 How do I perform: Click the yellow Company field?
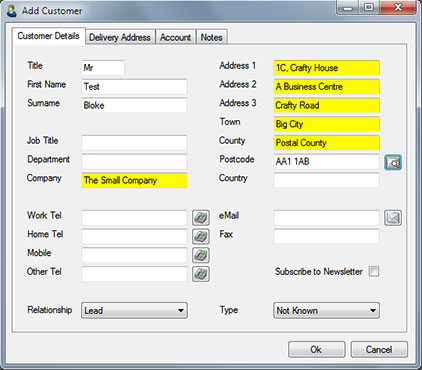click(134, 180)
